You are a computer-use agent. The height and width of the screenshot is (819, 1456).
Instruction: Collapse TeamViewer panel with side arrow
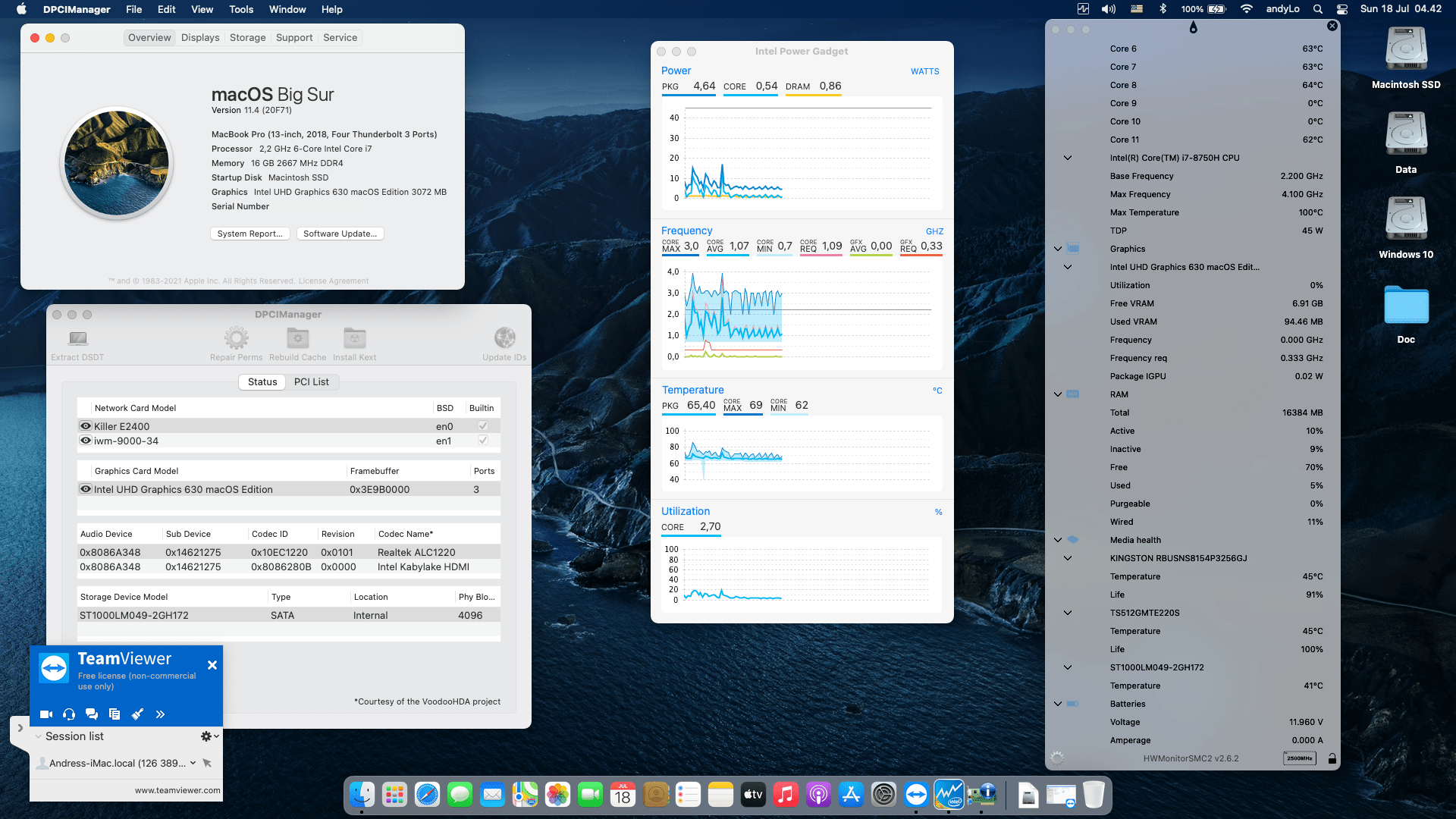tap(20, 728)
